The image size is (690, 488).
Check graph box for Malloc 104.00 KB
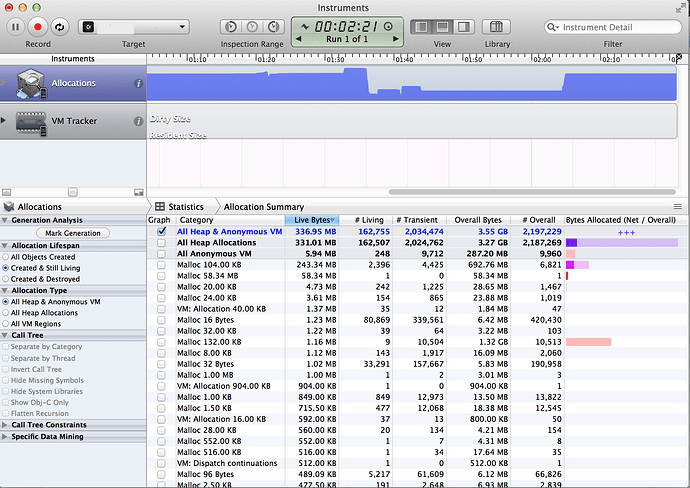(x=161, y=265)
